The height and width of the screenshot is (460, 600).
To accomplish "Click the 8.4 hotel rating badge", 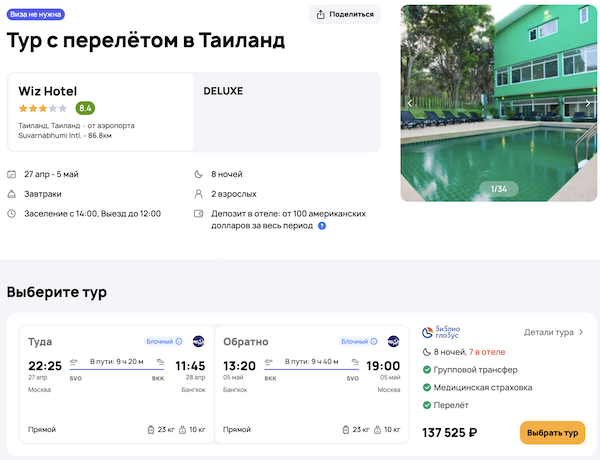I will pos(86,108).
